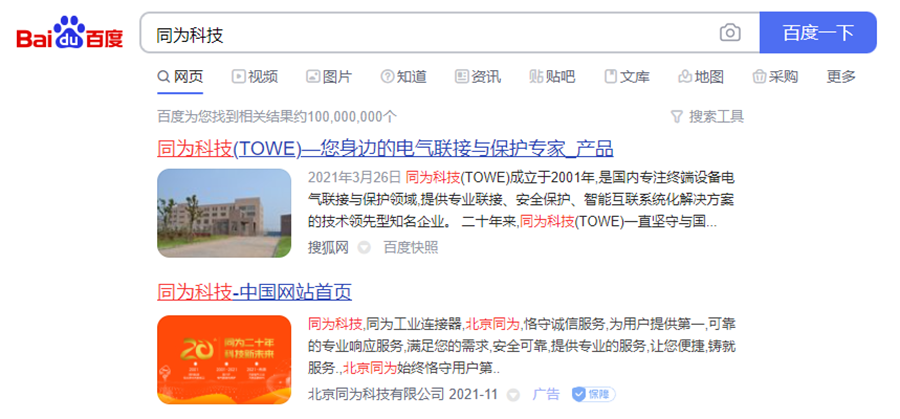
Task: Switch to the 图片 images tab
Action: [x=329, y=76]
